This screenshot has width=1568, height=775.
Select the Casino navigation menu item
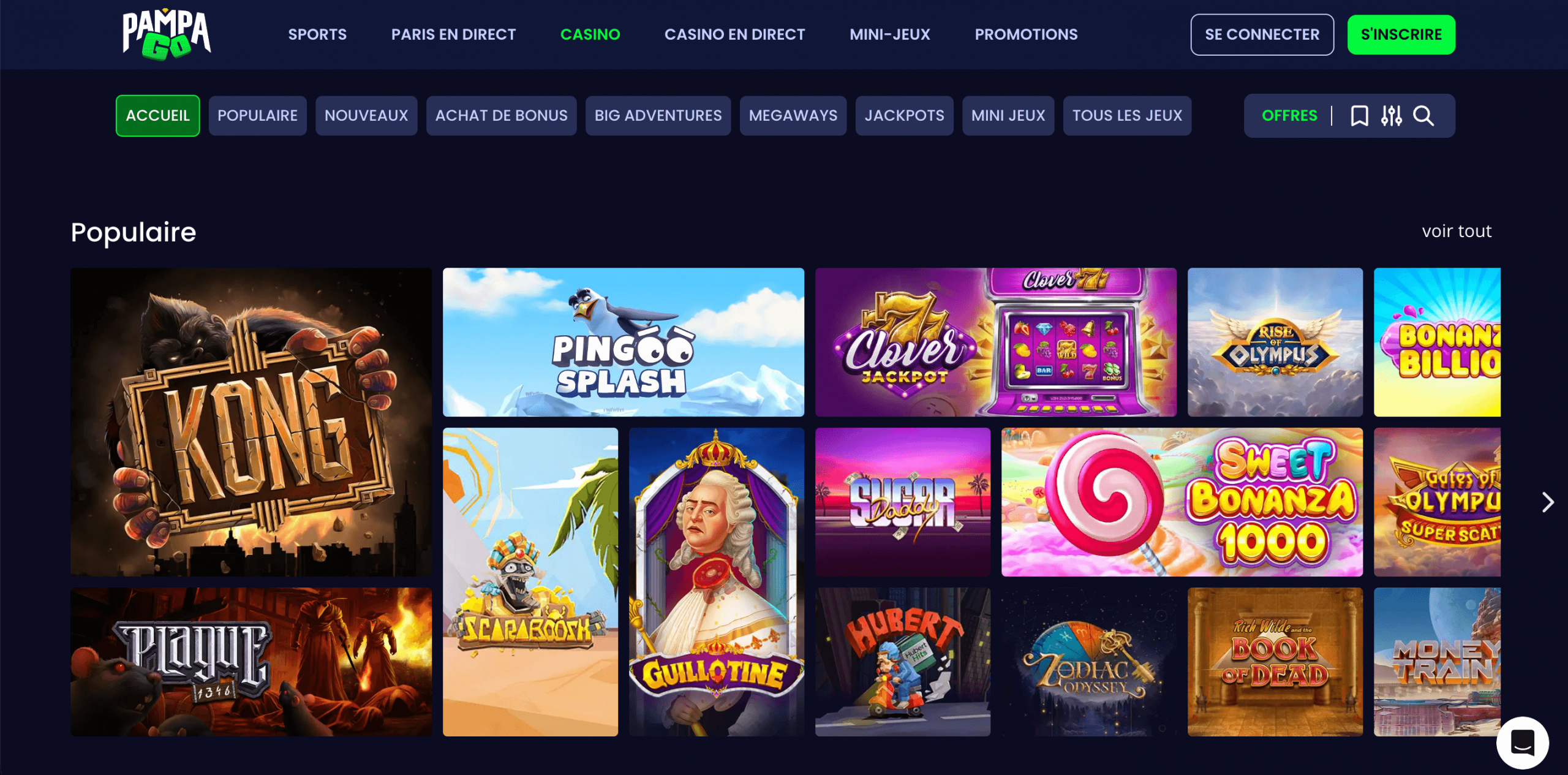[590, 34]
